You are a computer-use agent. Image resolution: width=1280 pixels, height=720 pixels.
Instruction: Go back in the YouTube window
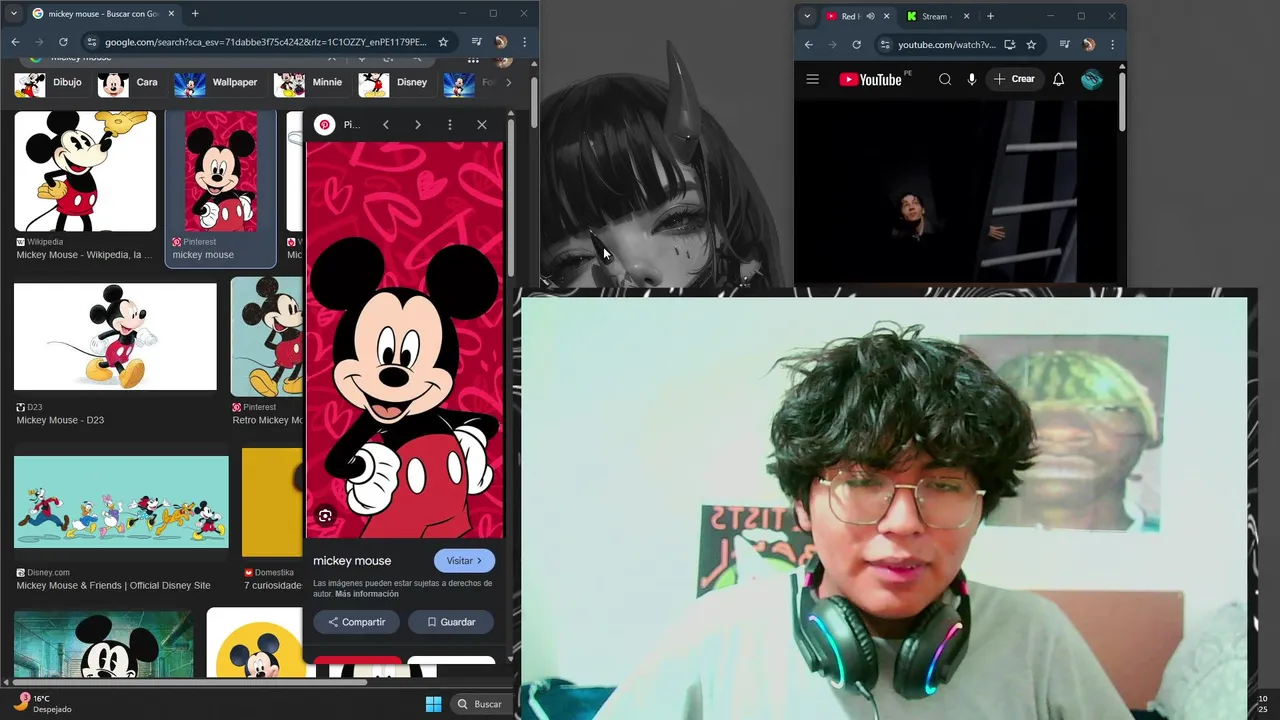tap(808, 44)
